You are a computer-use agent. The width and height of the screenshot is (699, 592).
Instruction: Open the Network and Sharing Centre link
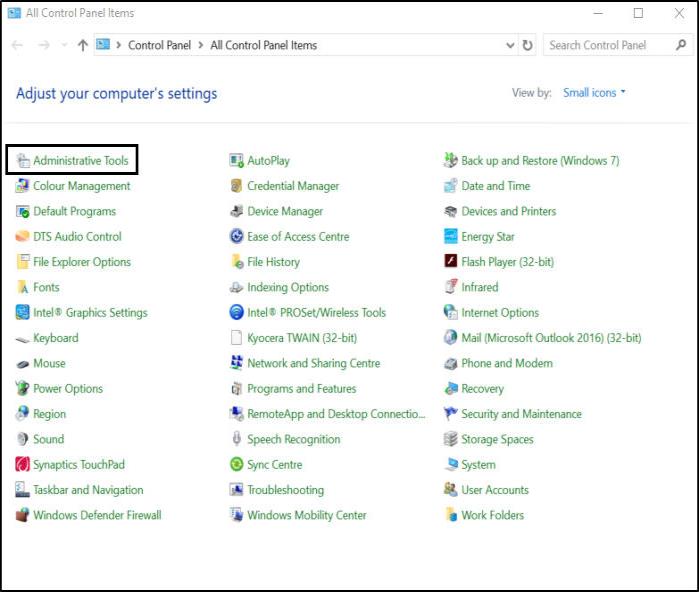click(x=313, y=364)
